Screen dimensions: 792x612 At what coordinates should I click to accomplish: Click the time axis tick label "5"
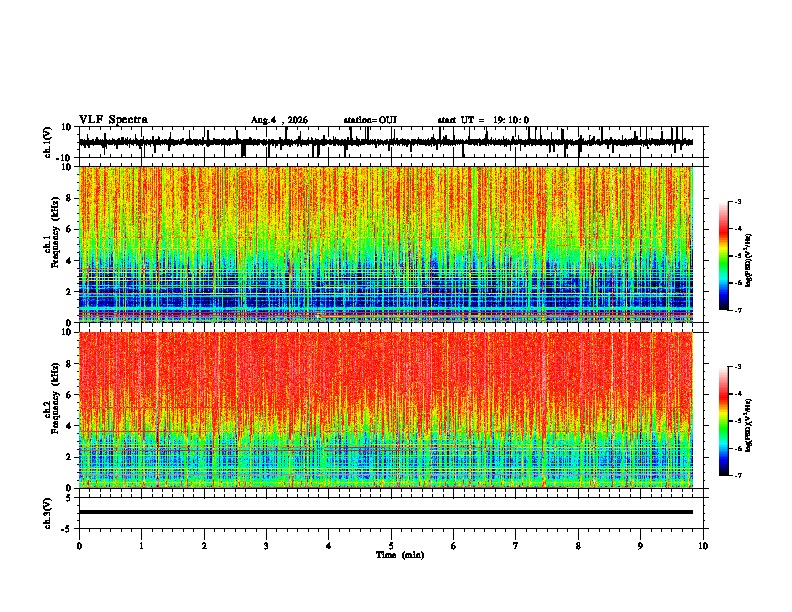[x=391, y=546]
